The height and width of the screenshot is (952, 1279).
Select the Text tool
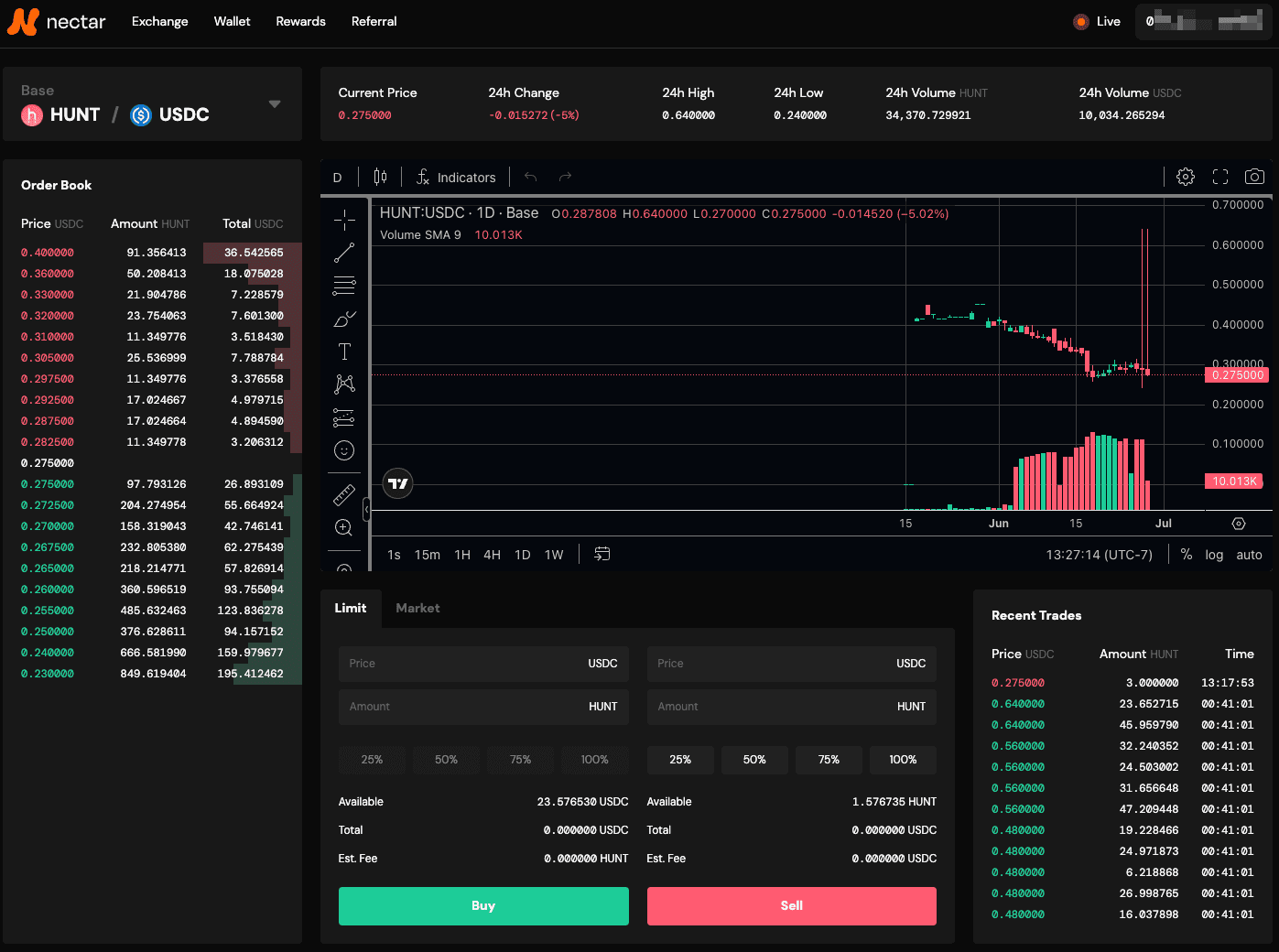344,352
